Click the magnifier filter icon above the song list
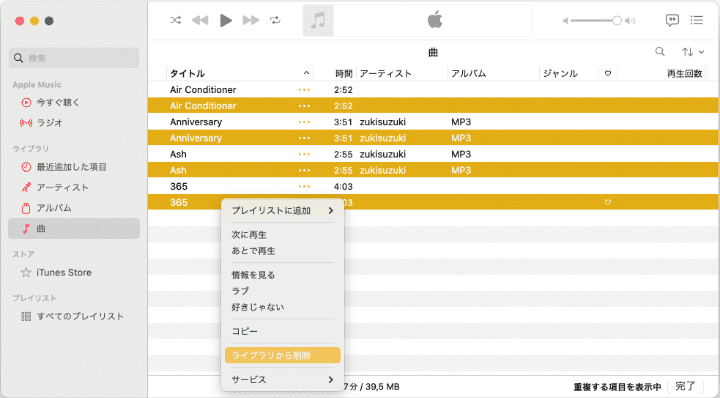 660,52
